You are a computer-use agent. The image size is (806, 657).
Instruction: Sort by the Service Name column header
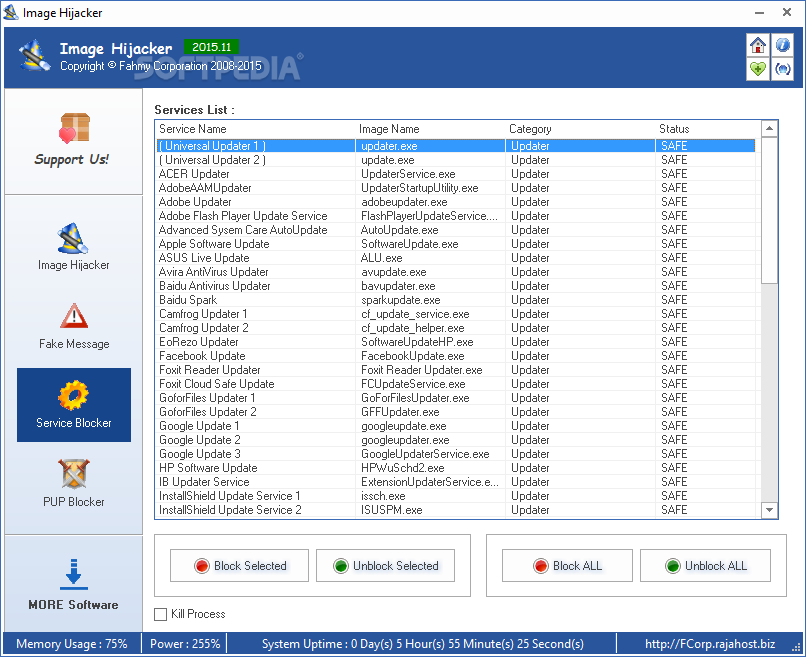[257, 129]
